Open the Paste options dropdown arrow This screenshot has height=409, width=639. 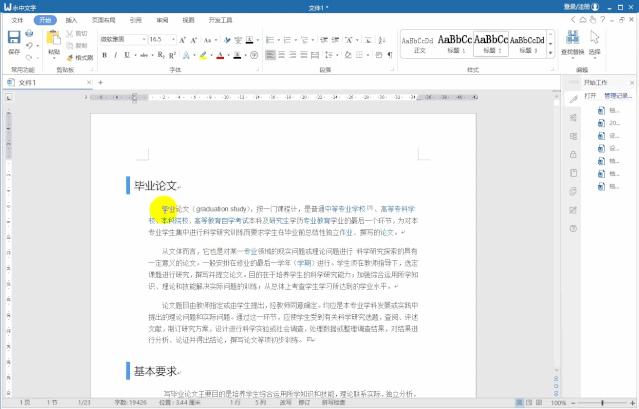pos(54,58)
